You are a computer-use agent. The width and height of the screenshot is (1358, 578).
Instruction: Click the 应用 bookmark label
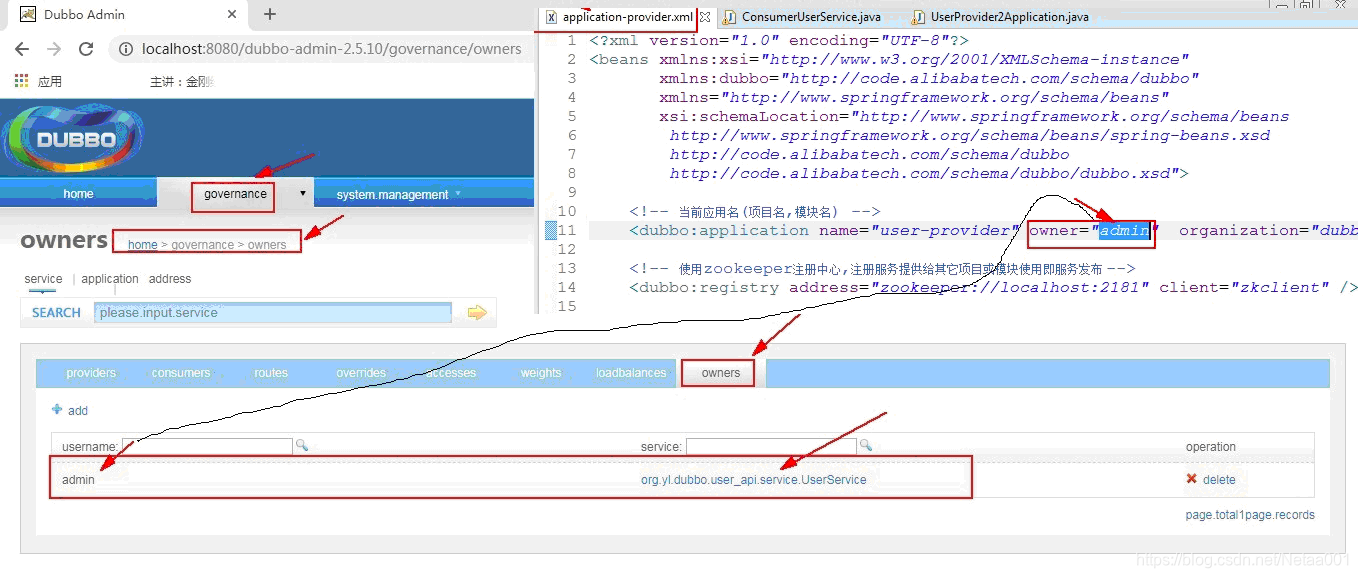click(x=50, y=82)
